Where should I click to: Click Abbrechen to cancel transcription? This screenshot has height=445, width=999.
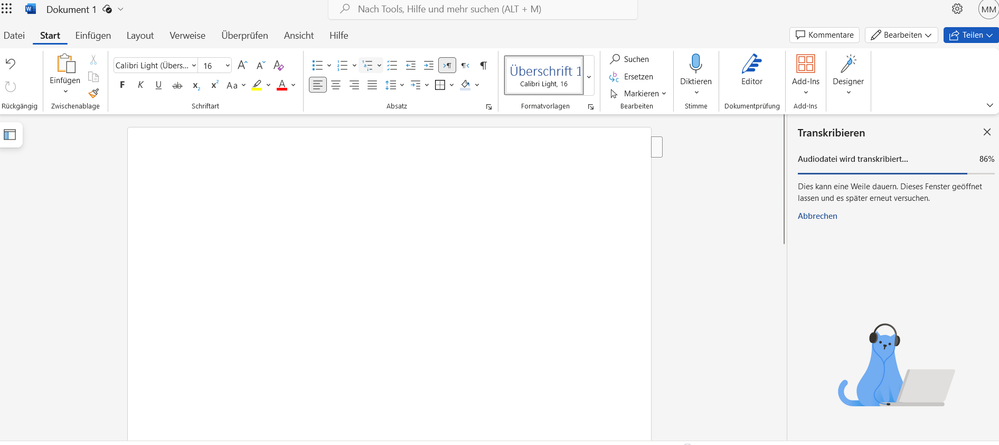[x=817, y=216]
